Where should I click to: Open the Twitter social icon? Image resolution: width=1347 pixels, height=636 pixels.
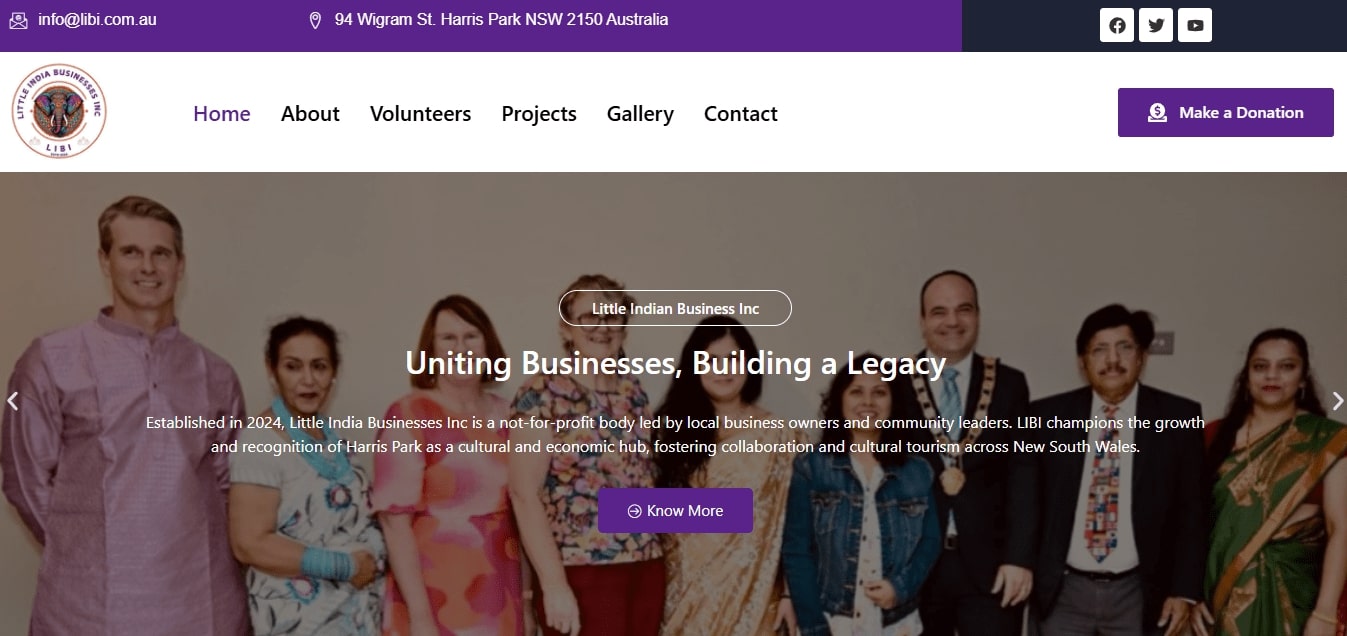pyautogui.click(x=1156, y=25)
